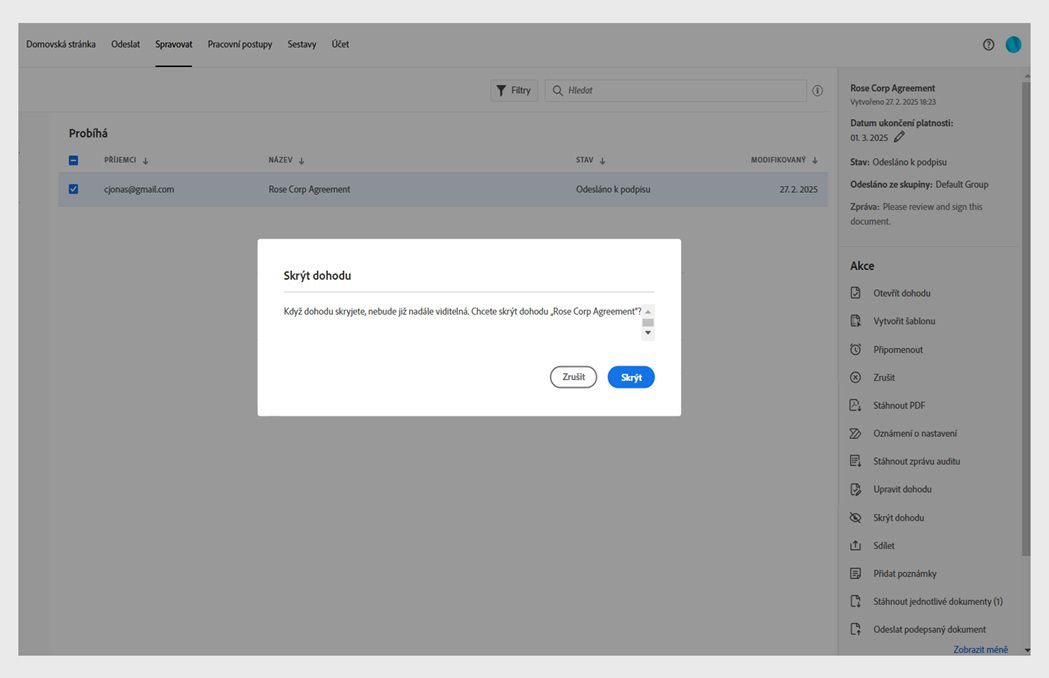Viewport: 1049px width, 678px height.
Task: Click Vytvořit šablonu action link
Action: tap(904, 321)
